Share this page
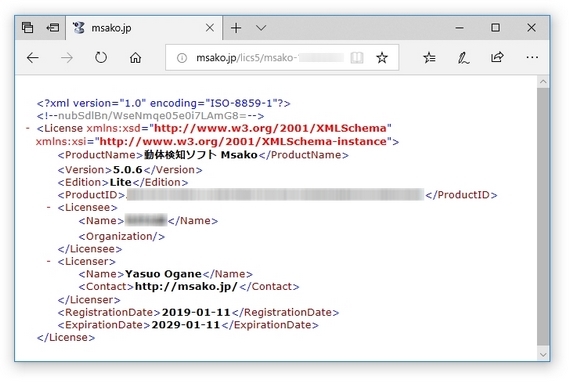The height and width of the screenshot is (384, 570). [497, 57]
